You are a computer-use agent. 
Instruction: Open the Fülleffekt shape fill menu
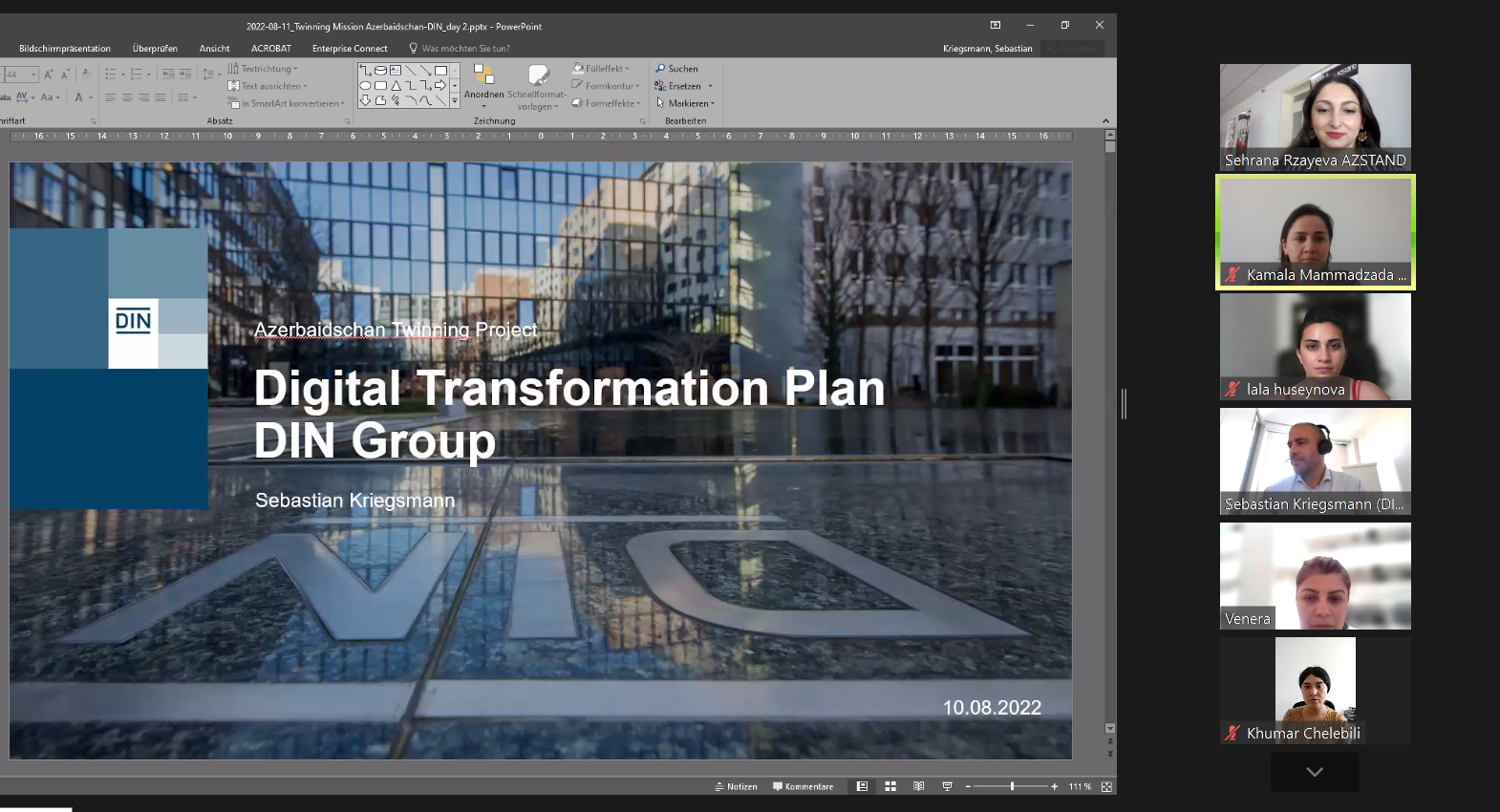601,69
